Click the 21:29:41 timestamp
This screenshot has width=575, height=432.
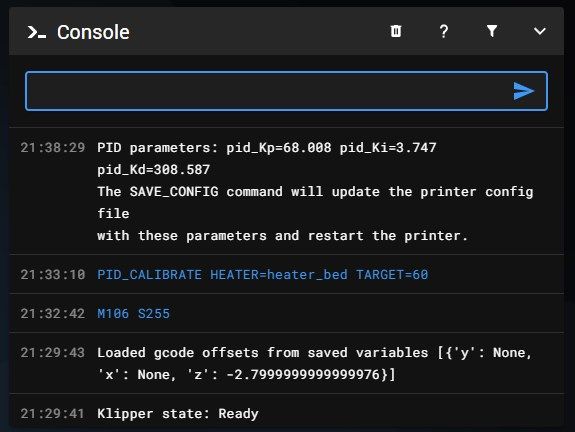[x=53, y=414]
